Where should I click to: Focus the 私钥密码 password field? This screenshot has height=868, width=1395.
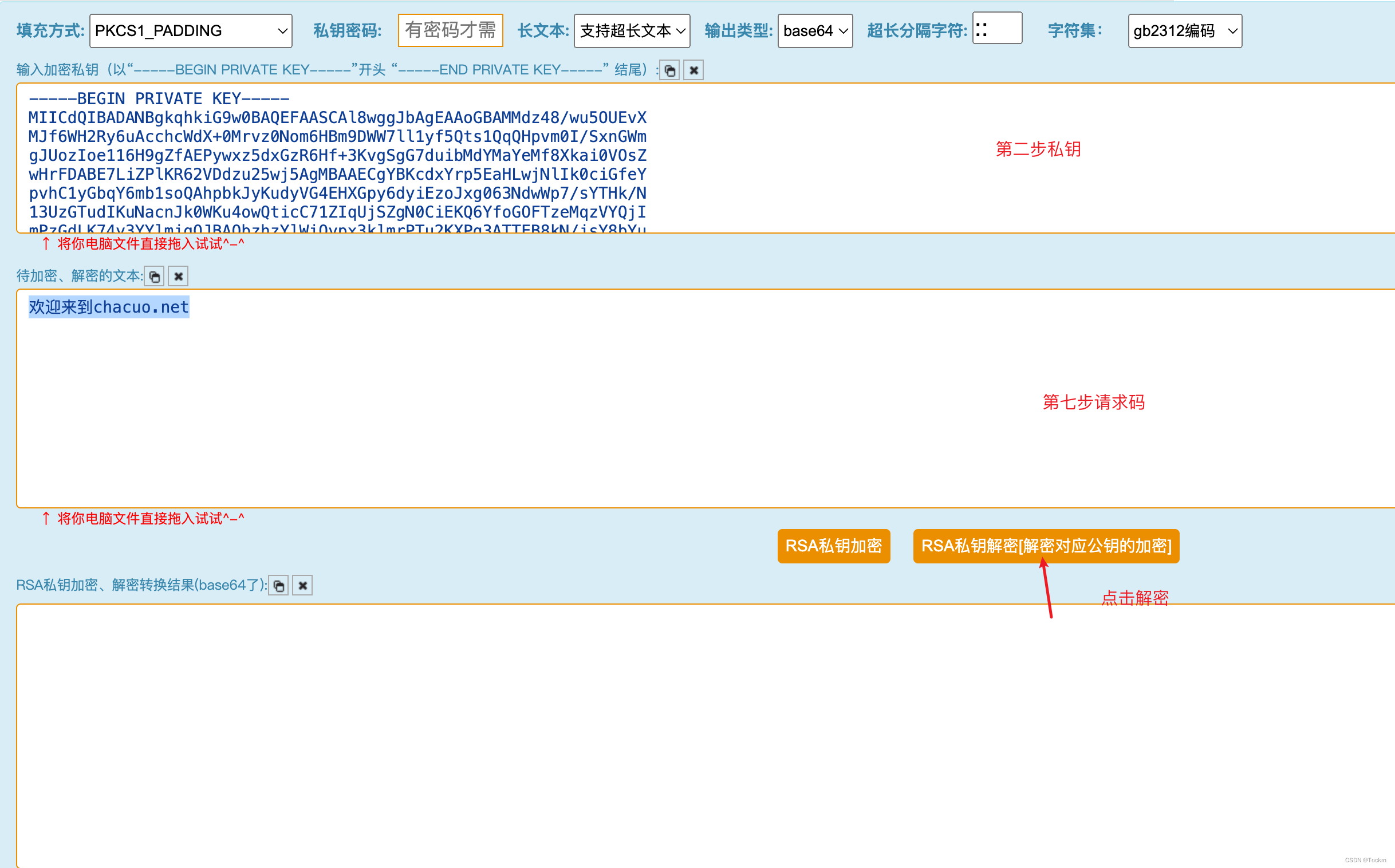(x=450, y=30)
